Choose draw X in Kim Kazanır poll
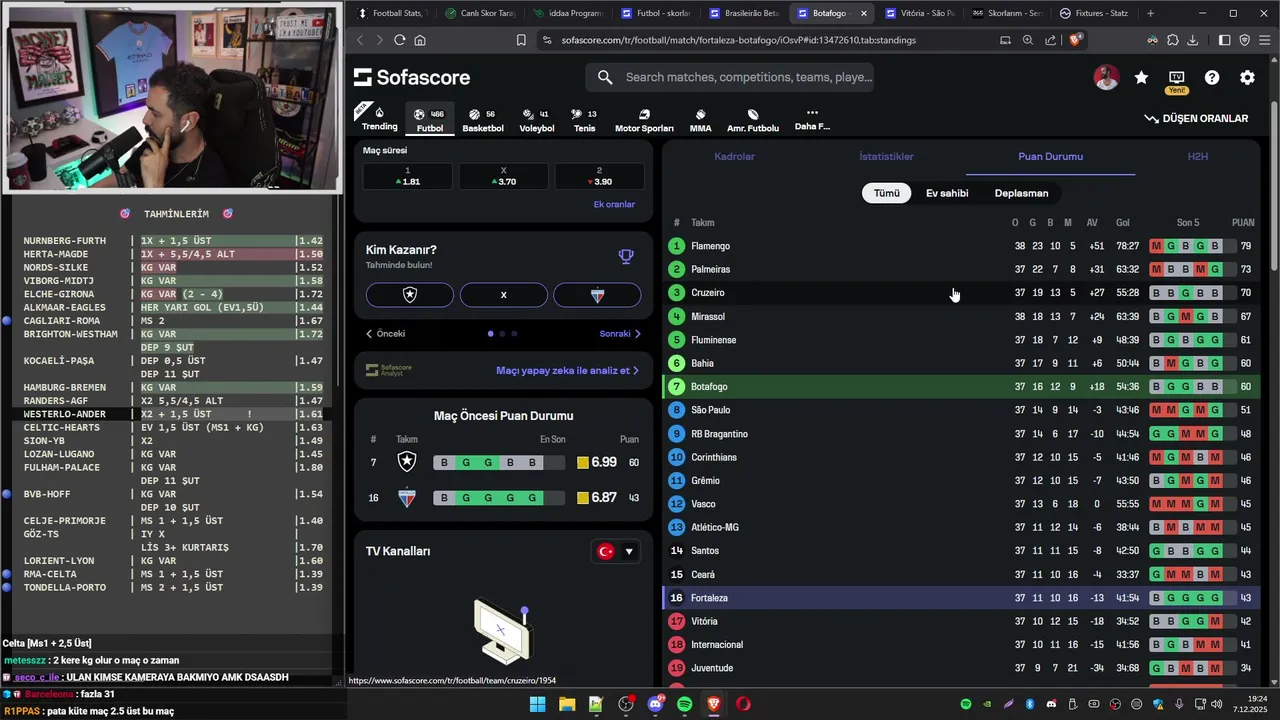Screen dimensions: 1280x720 coord(503,295)
